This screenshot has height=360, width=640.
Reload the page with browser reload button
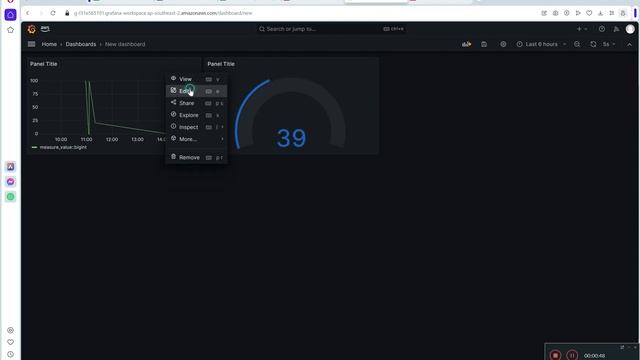coord(53,13)
